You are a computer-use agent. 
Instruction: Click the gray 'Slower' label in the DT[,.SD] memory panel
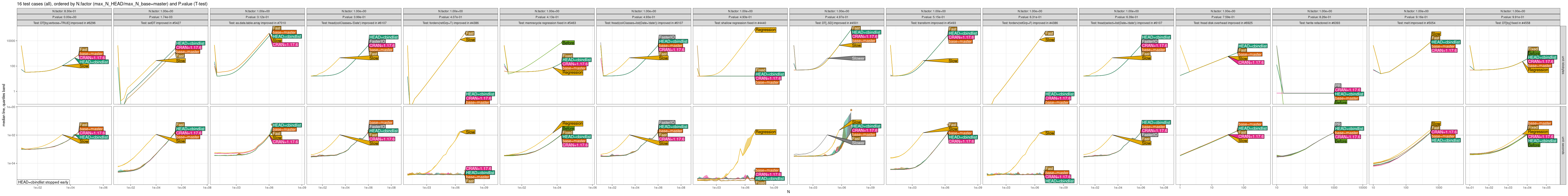tap(858, 59)
